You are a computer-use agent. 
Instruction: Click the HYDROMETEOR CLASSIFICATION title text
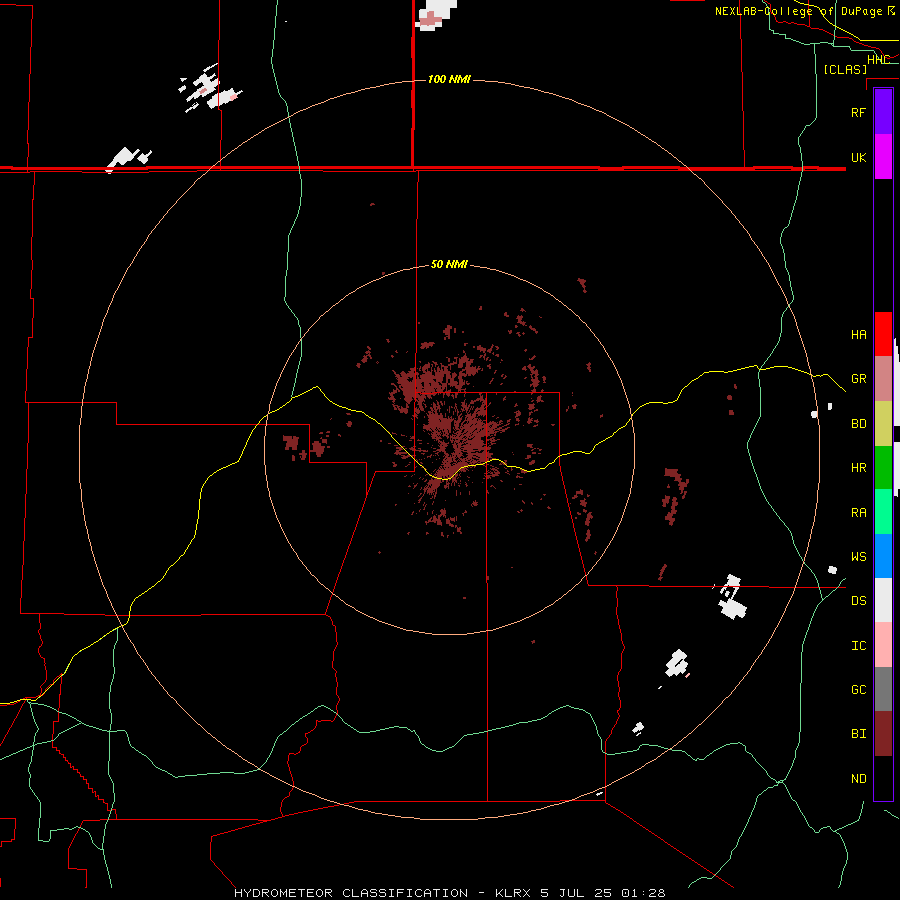pos(351,893)
